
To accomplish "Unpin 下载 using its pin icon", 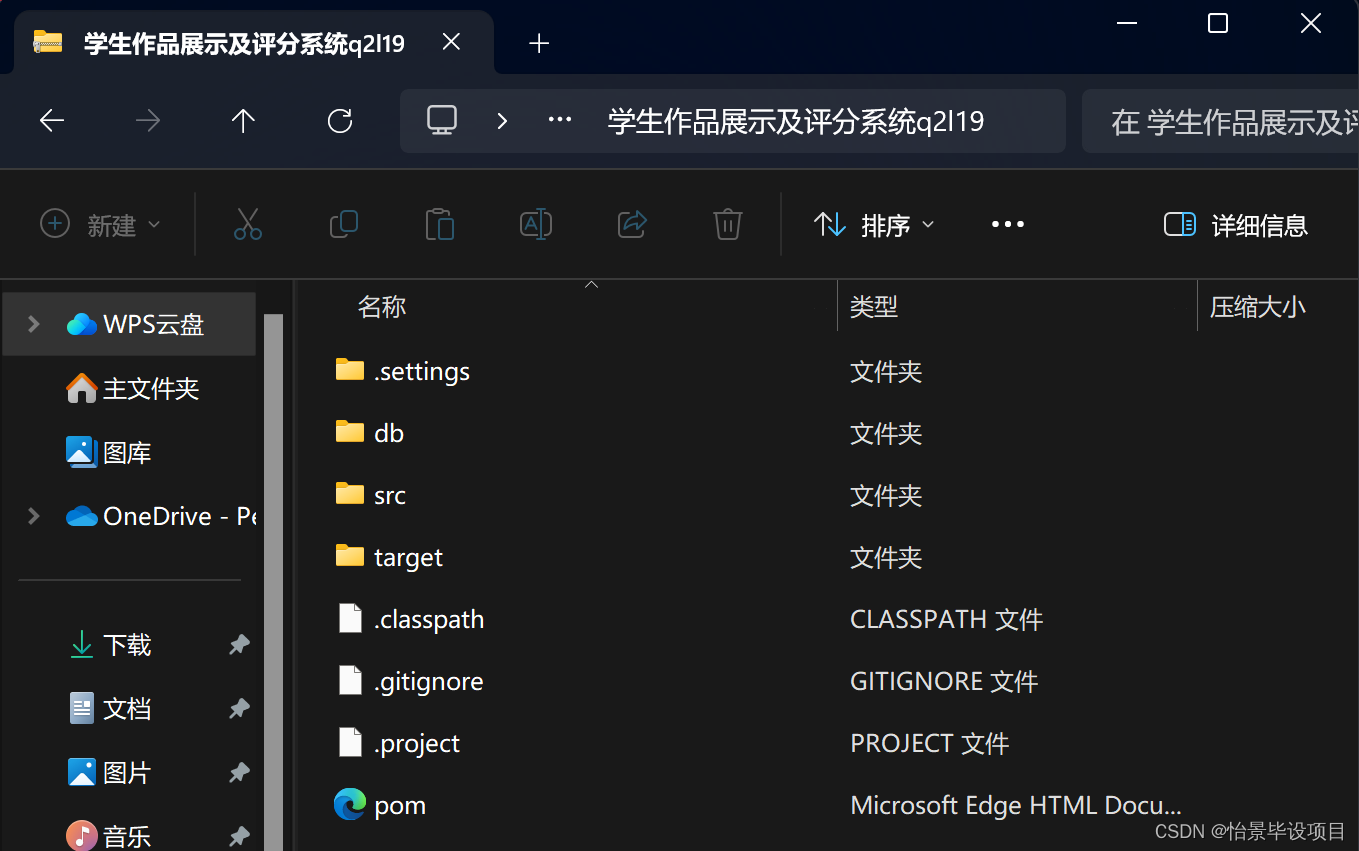I will point(239,645).
